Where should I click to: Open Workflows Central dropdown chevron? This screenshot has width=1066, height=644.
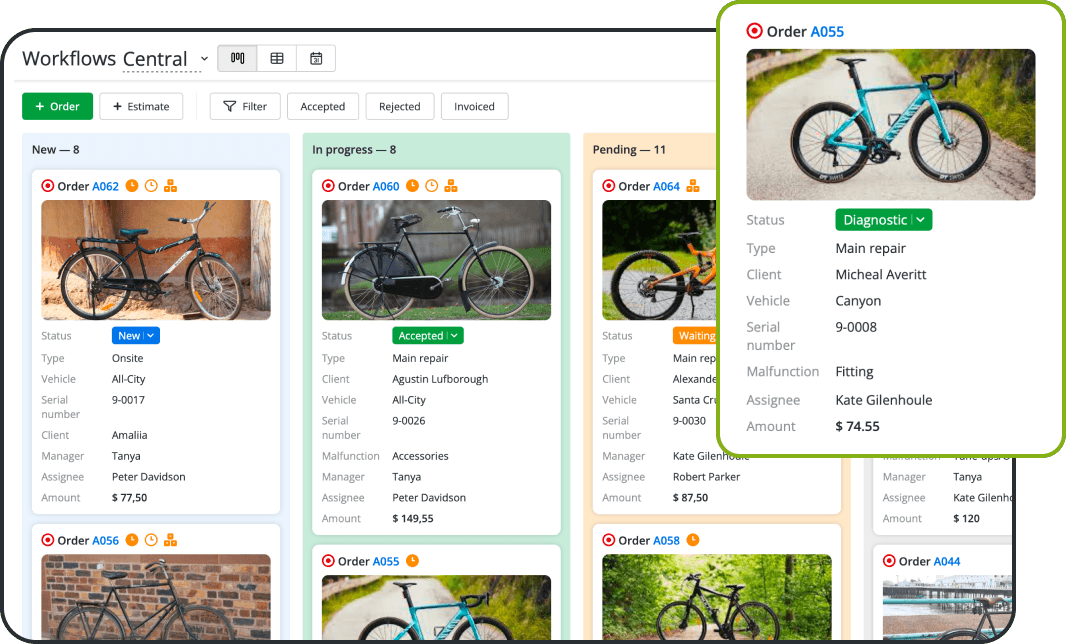pos(204,58)
